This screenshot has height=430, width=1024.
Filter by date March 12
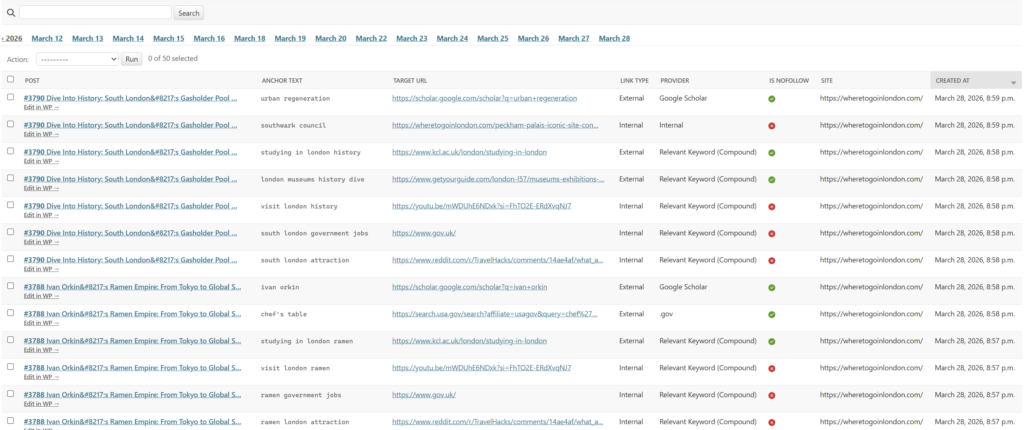47,39
